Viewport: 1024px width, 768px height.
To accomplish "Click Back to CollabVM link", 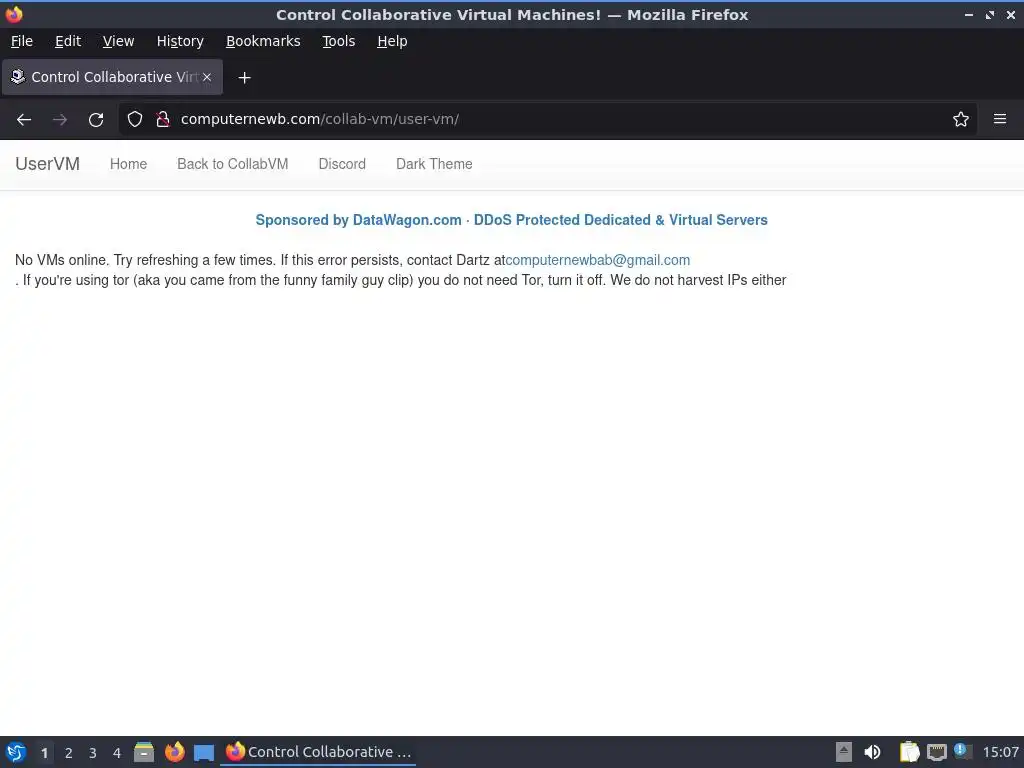I will pos(232,164).
